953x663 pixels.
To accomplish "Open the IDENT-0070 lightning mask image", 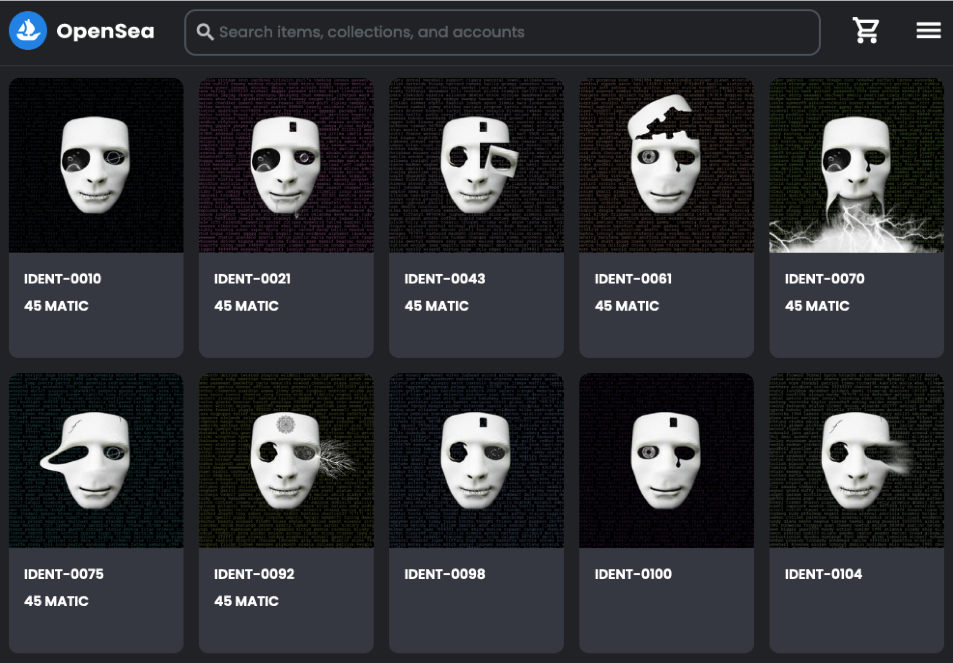I will click(x=856, y=166).
